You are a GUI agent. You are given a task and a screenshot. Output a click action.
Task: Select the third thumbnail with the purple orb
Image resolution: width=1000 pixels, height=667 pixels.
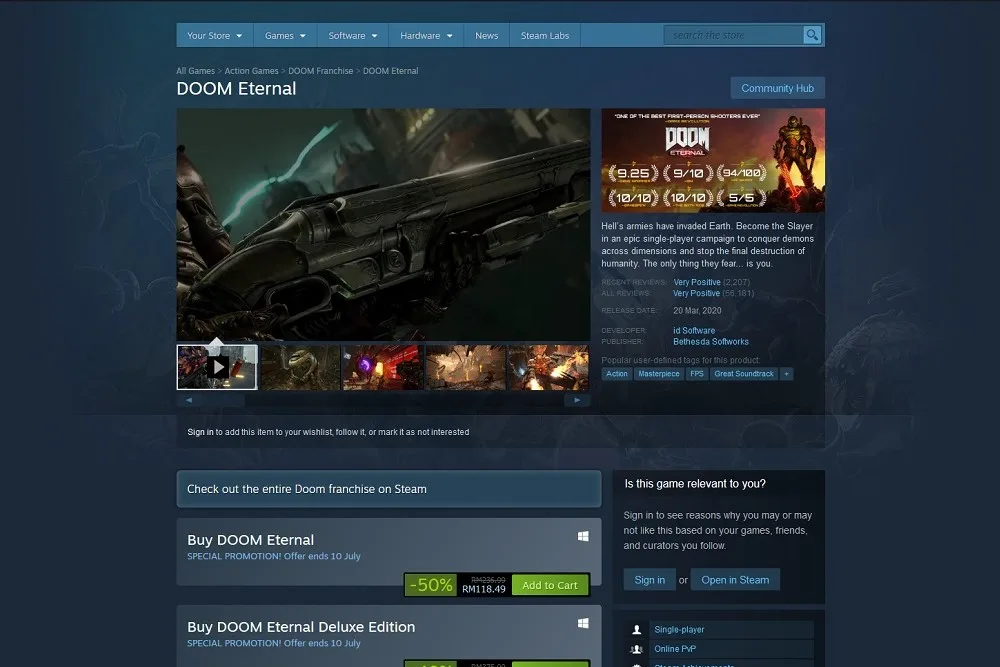click(383, 367)
